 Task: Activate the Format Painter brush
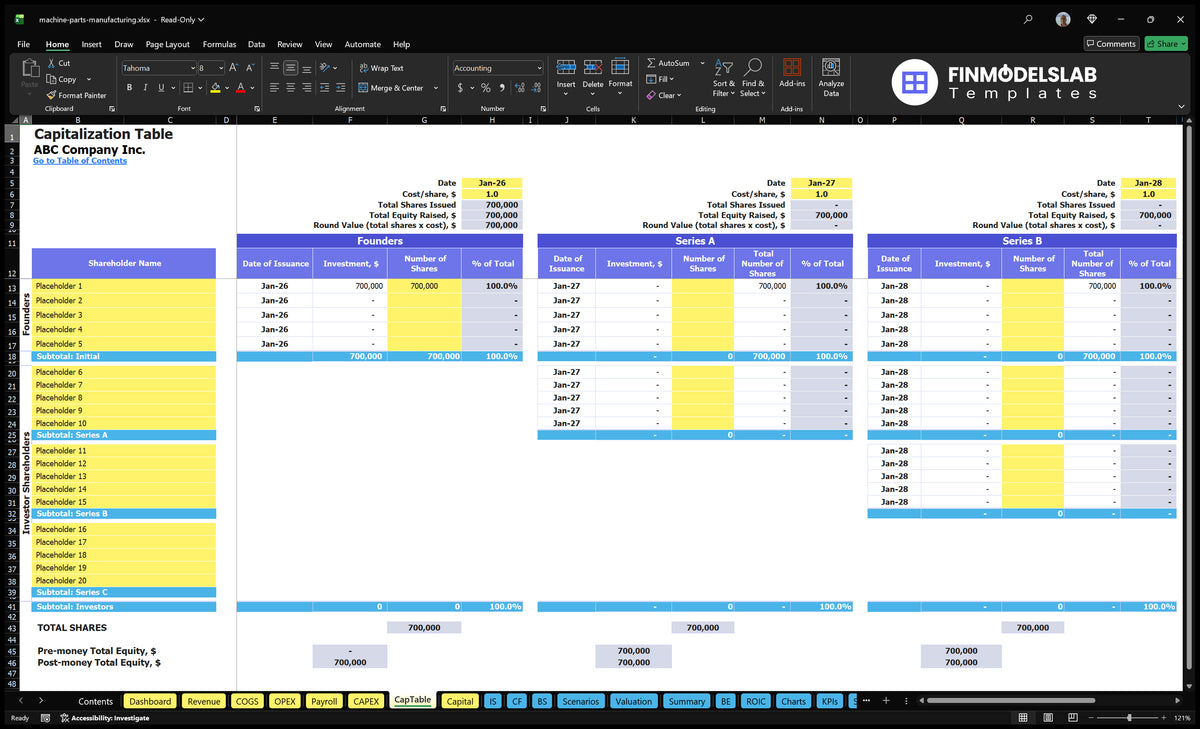(x=50, y=95)
